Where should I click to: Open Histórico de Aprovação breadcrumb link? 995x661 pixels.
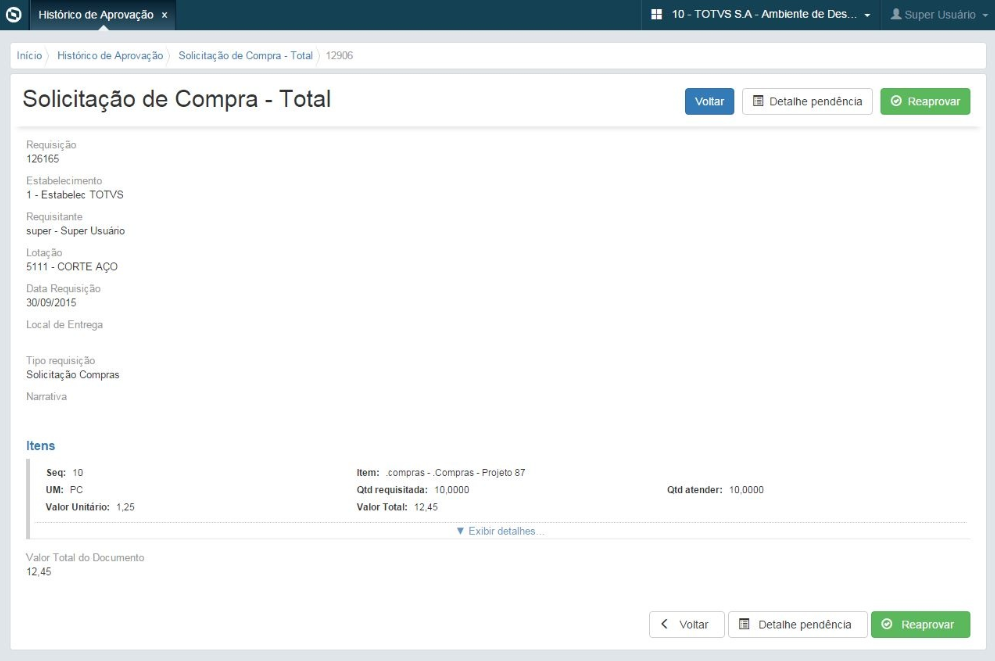(x=110, y=55)
